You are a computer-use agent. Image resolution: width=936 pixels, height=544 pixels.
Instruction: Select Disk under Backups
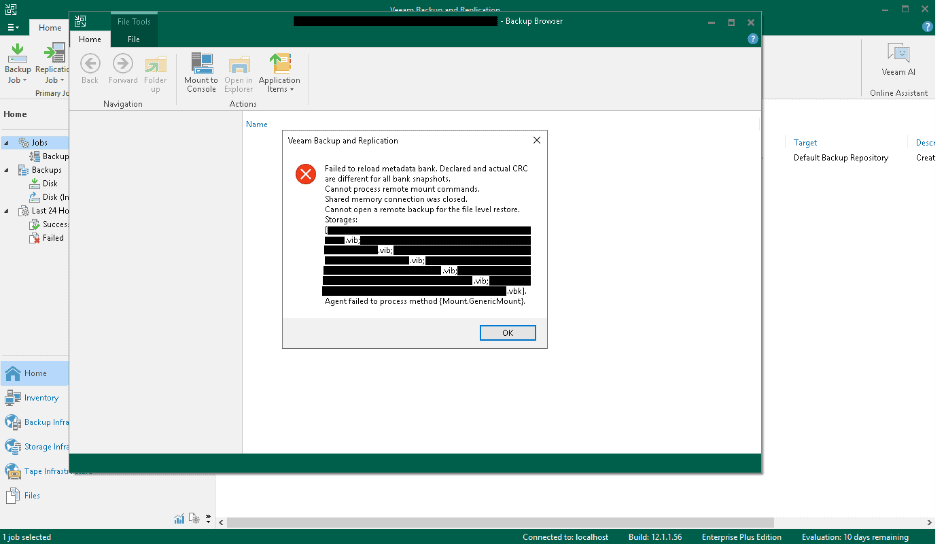[x=50, y=183]
